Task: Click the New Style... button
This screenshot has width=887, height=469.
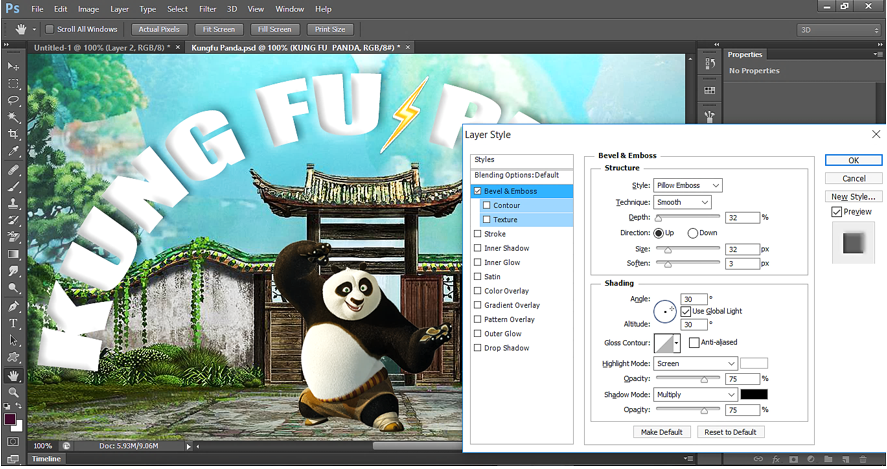Action: [853, 196]
